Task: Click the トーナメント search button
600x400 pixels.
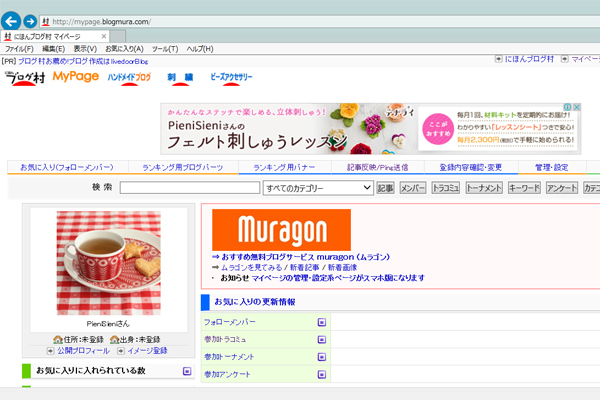Action: point(484,188)
